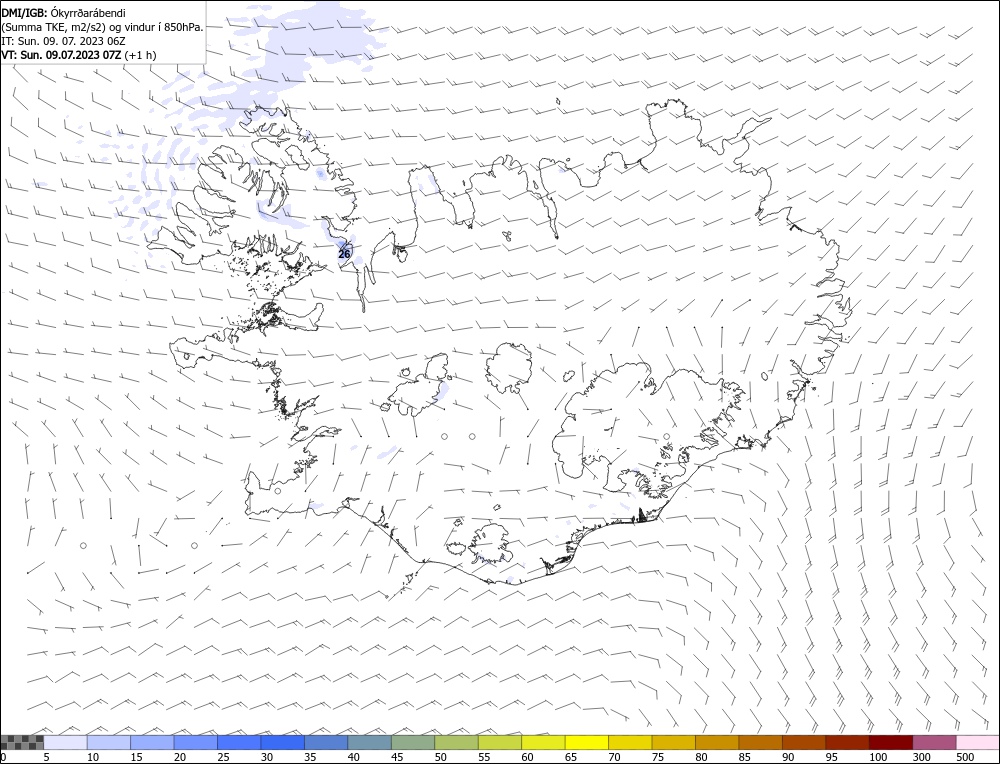This screenshot has height=764, width=1000.
Task: Click the legend scale value 25
Action: click(223, 757)
